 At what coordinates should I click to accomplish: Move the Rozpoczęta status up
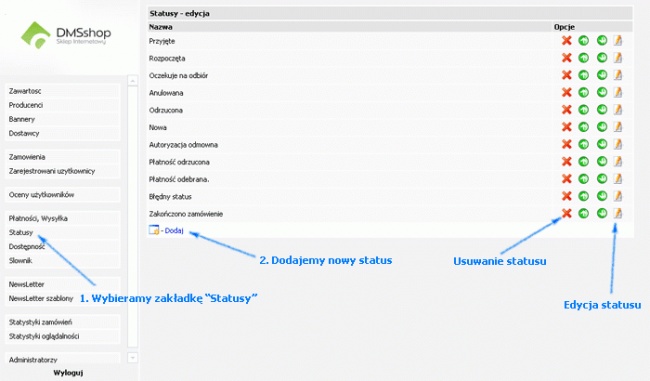pyautogui.click(x=584, y=58)
